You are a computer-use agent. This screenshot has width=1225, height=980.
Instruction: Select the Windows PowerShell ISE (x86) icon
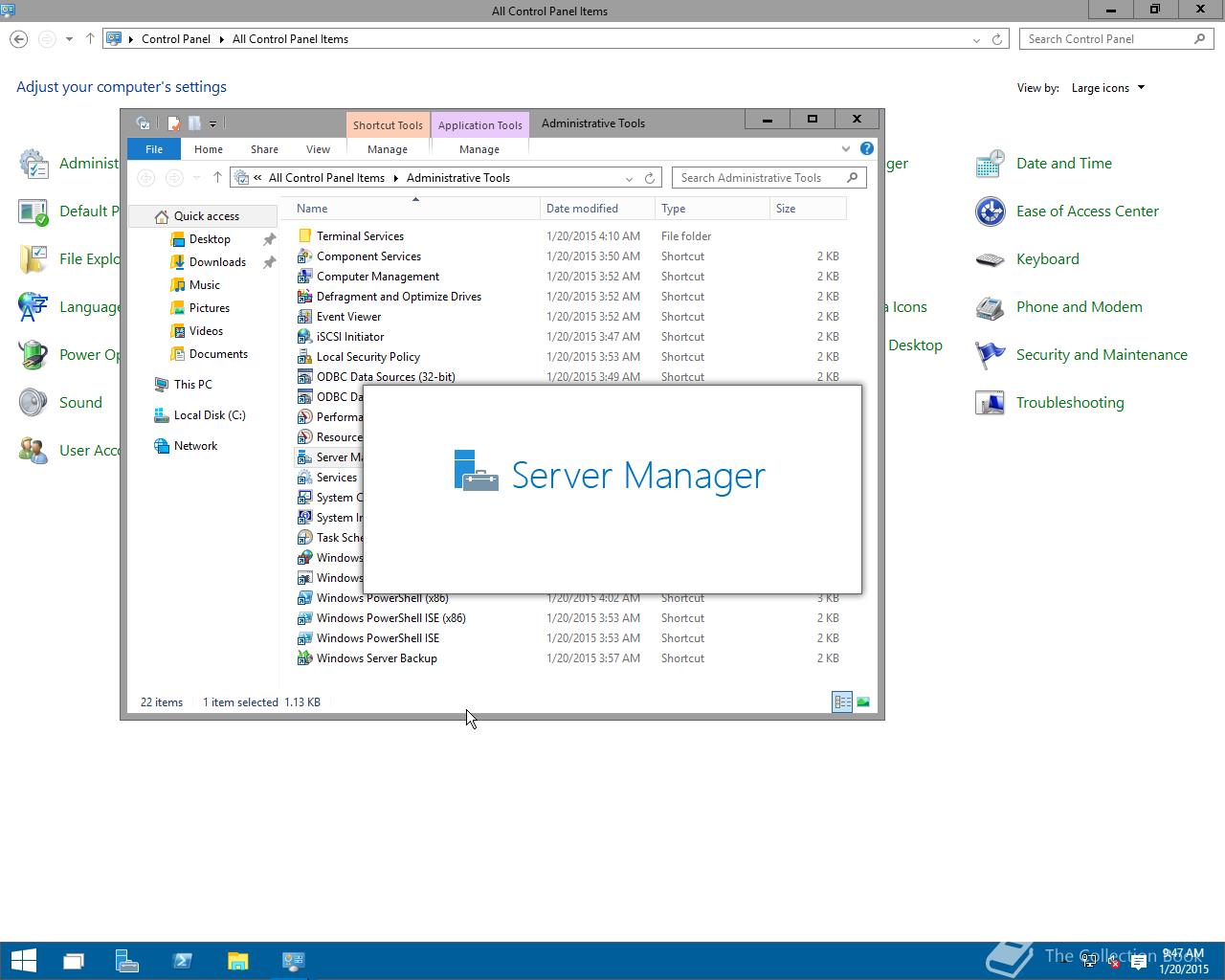(x=304, y=617)
